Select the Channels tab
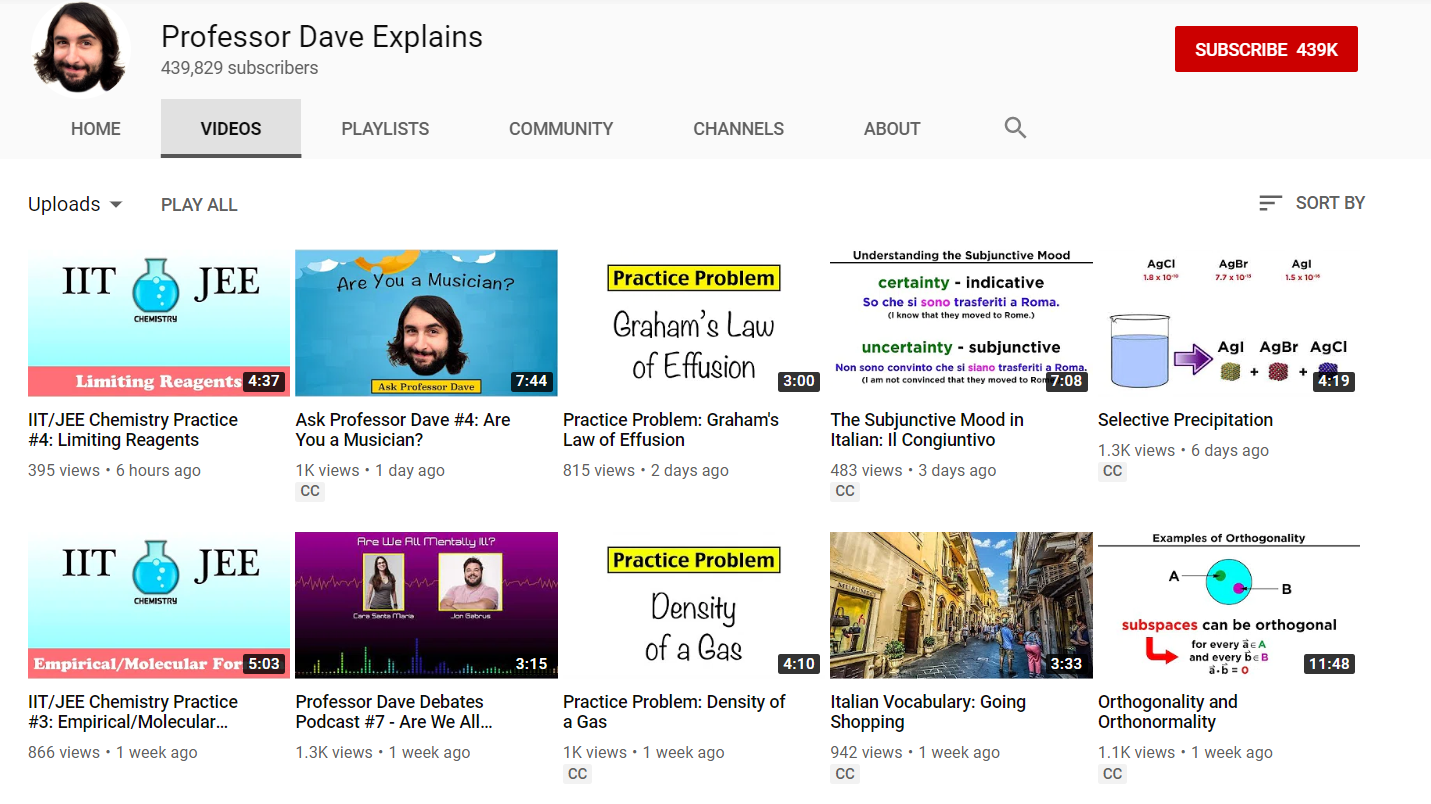 tap(738, 129)
